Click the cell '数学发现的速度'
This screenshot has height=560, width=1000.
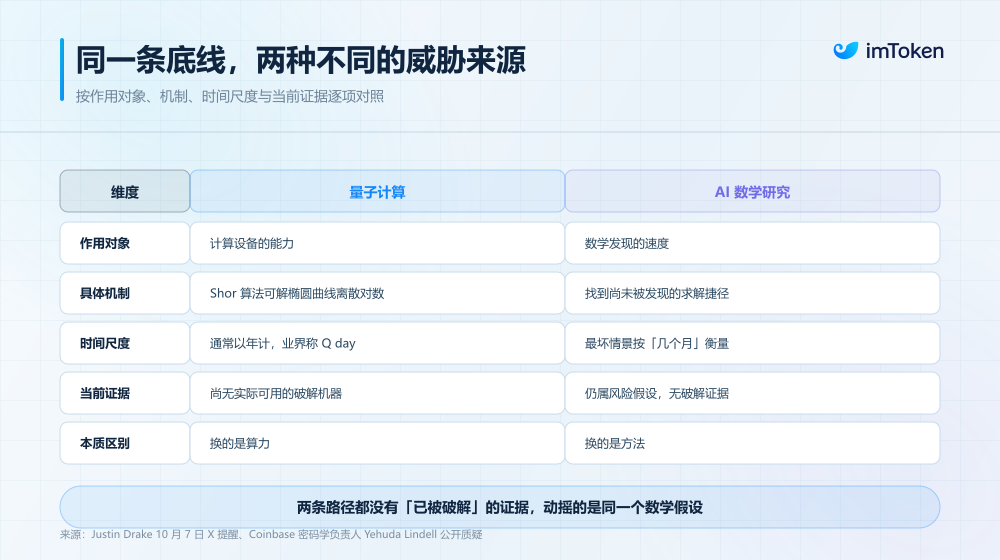tap(752, 243)
